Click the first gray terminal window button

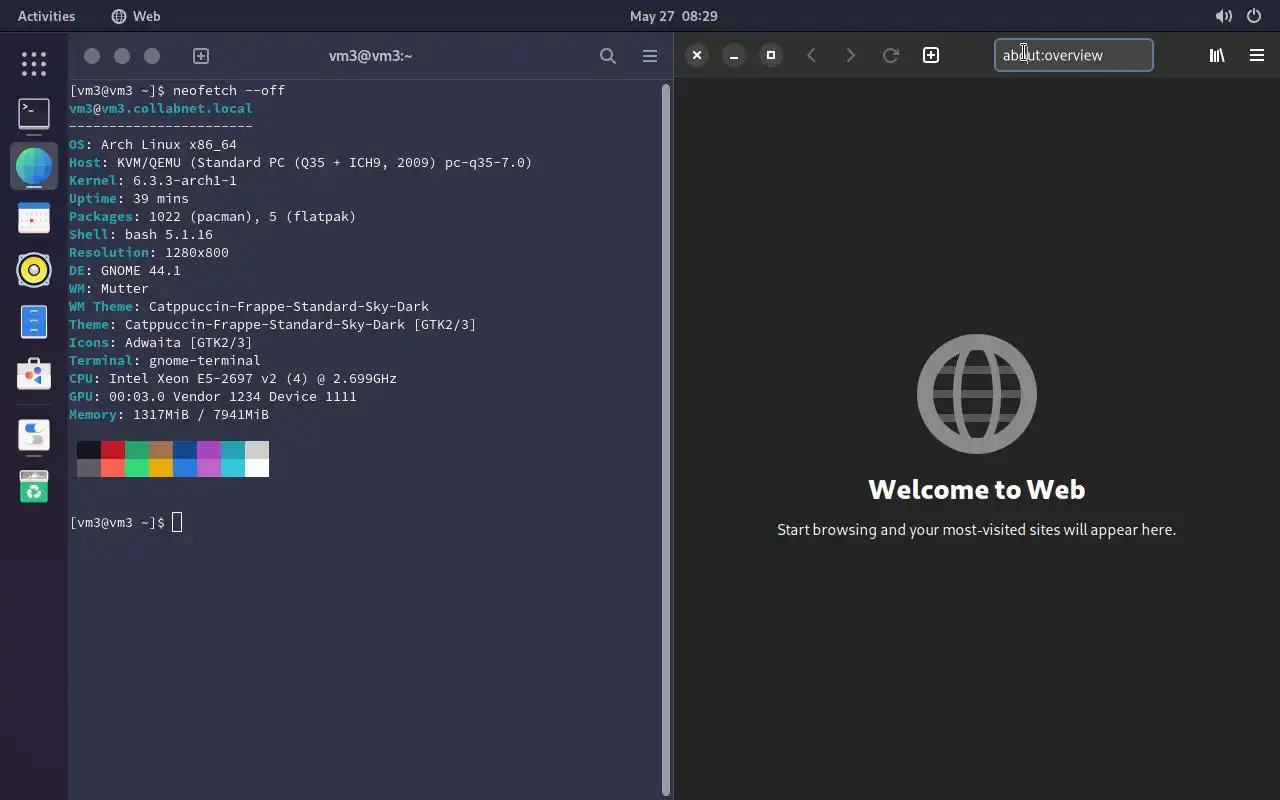(x=92, y=56)
